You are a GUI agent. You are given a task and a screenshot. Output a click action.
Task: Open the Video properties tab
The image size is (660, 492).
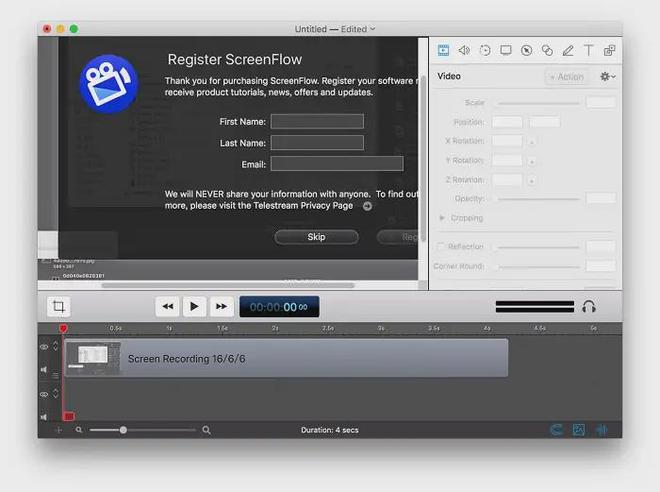[x=444, y=50]
